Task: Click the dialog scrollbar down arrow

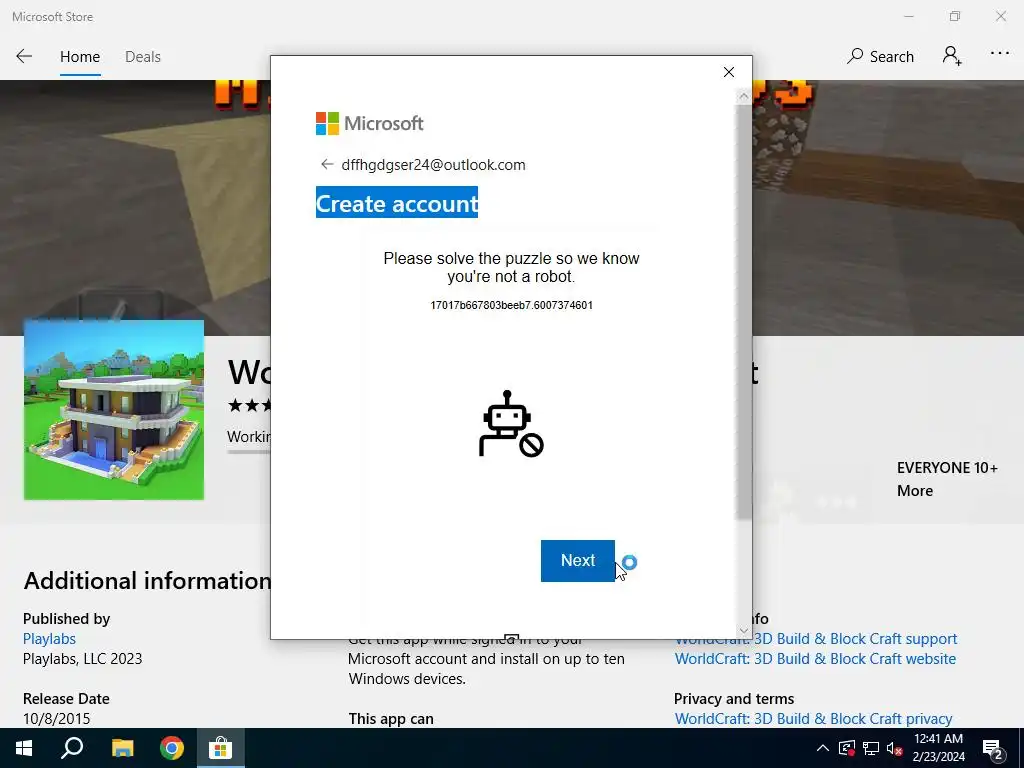Action: pos(744,631)
